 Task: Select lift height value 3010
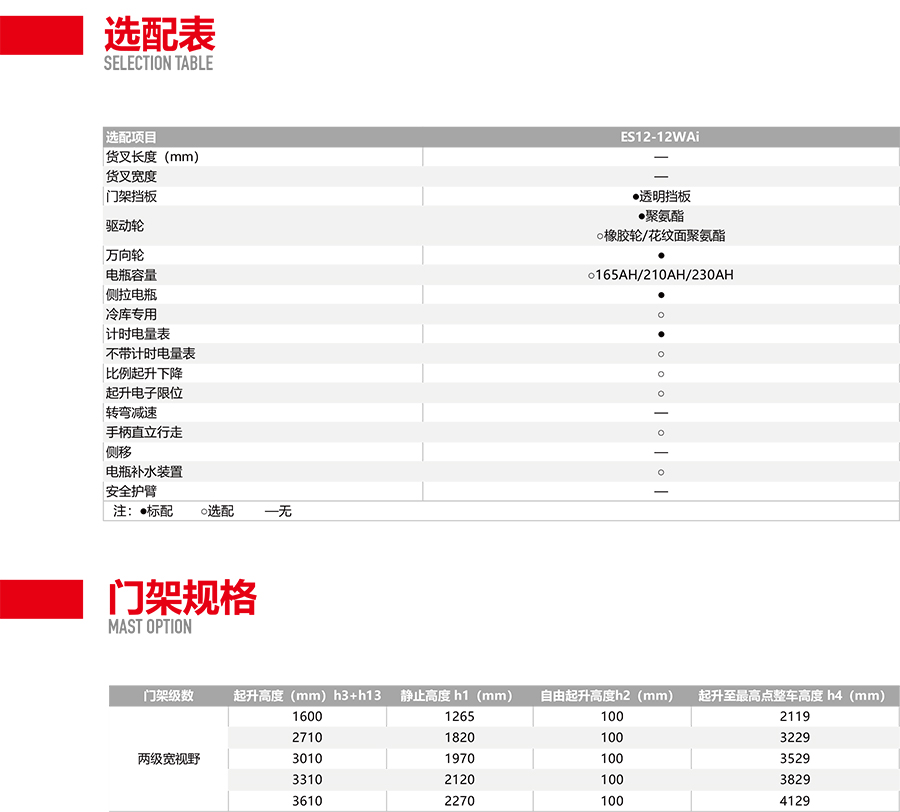pyautogui.click(x=307, y=759)
